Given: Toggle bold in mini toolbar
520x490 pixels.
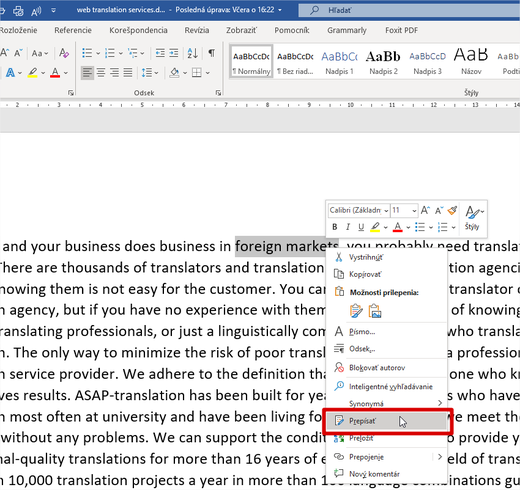Looking at the screenshot, I should [x=334, y=227].
